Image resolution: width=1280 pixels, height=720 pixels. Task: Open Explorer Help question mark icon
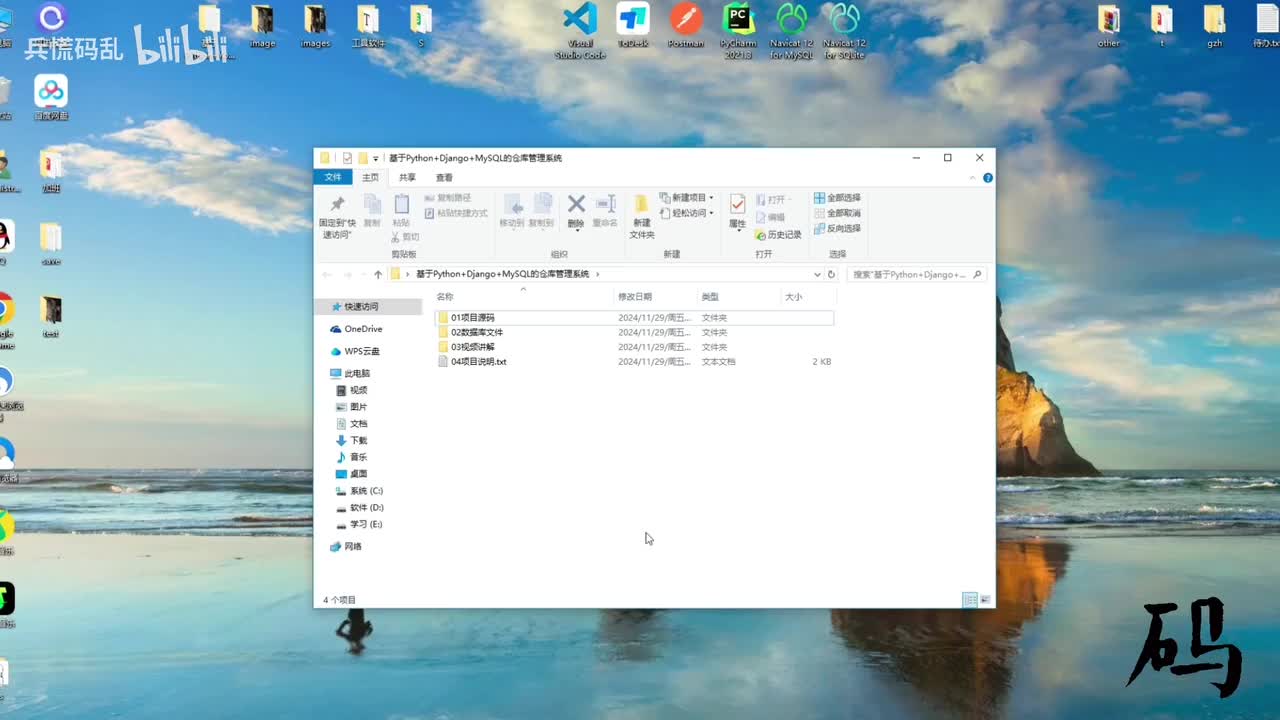pyautogui.click(x=988, y=178)
